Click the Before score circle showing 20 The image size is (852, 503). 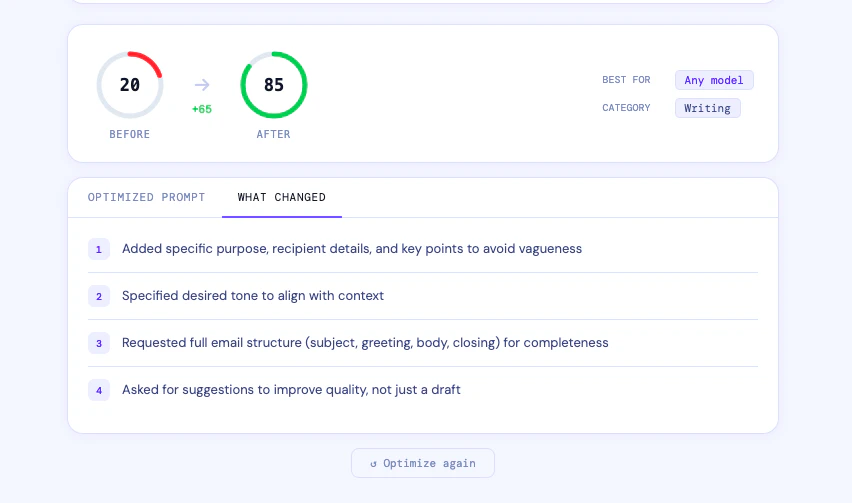point(130,85)
